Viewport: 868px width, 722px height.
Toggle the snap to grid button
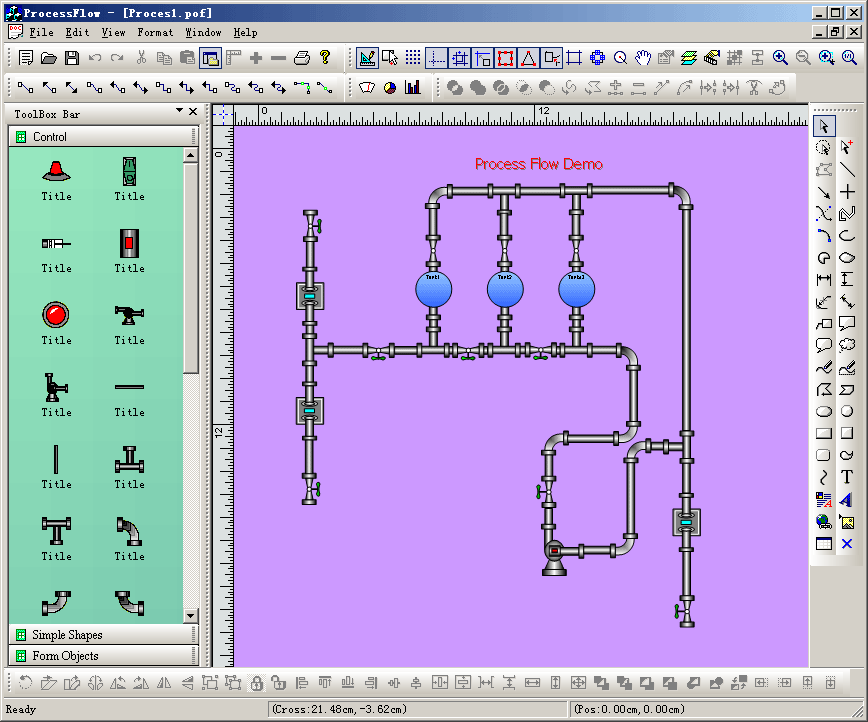pos(459,58)
